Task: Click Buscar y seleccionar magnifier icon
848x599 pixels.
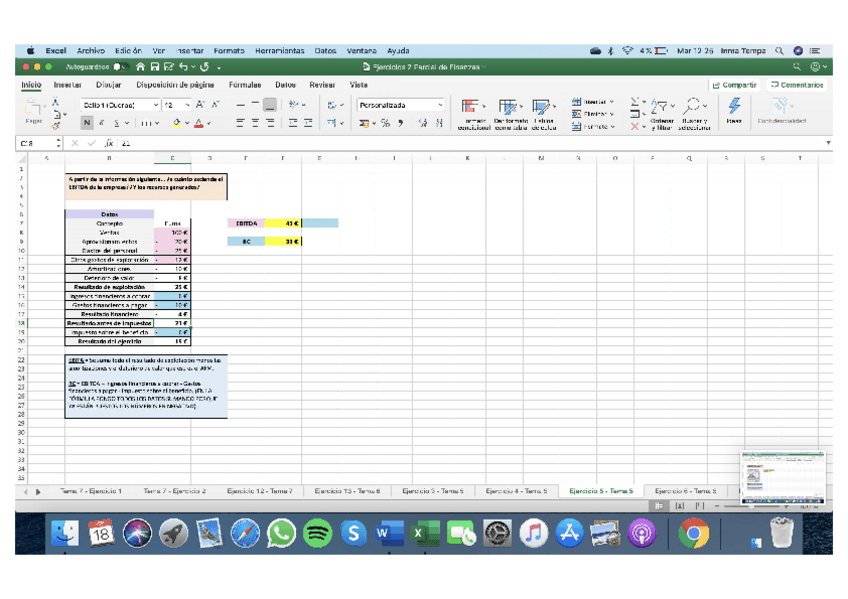Action: tap(691, 106)
